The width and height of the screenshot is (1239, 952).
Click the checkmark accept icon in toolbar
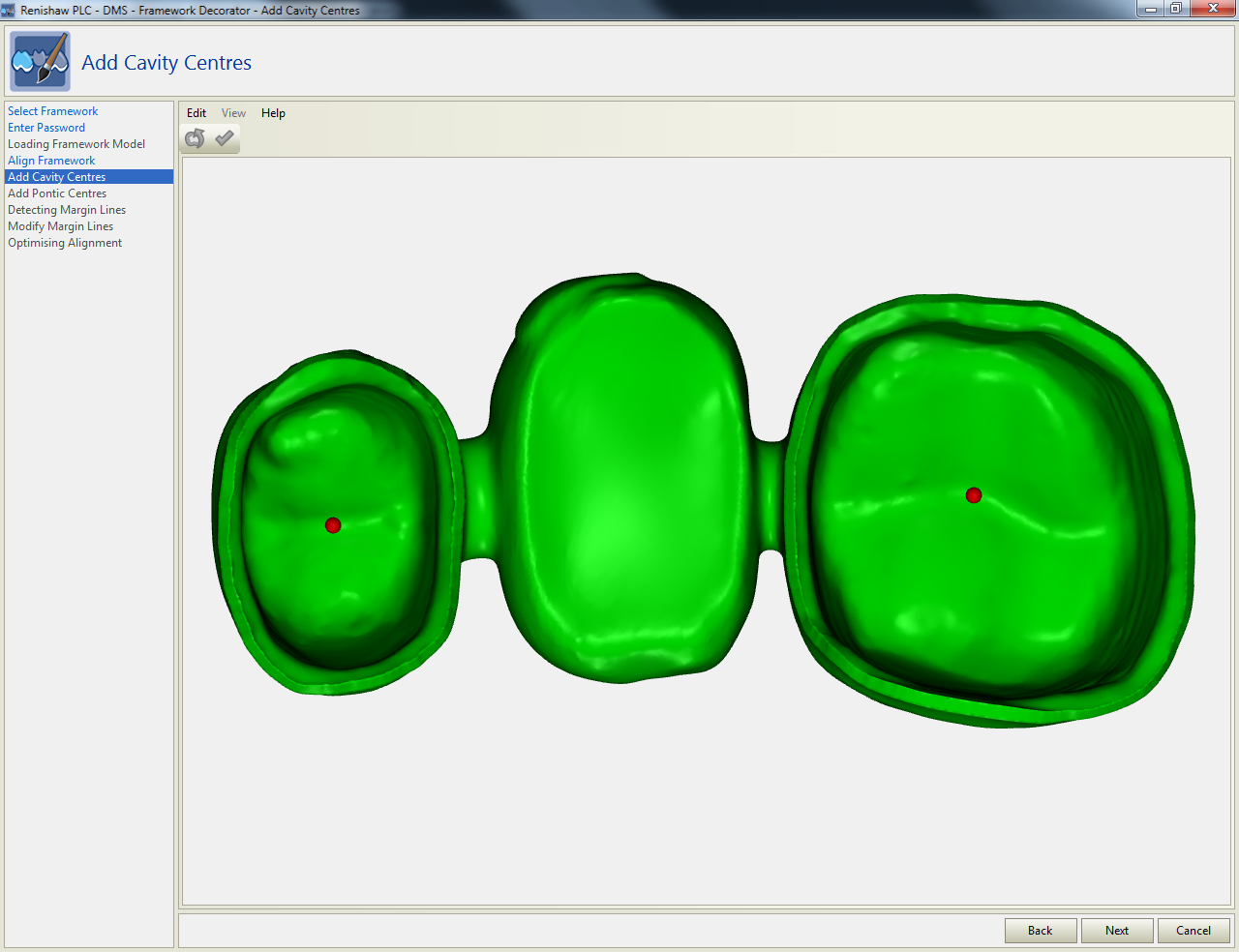coord(225,138)
